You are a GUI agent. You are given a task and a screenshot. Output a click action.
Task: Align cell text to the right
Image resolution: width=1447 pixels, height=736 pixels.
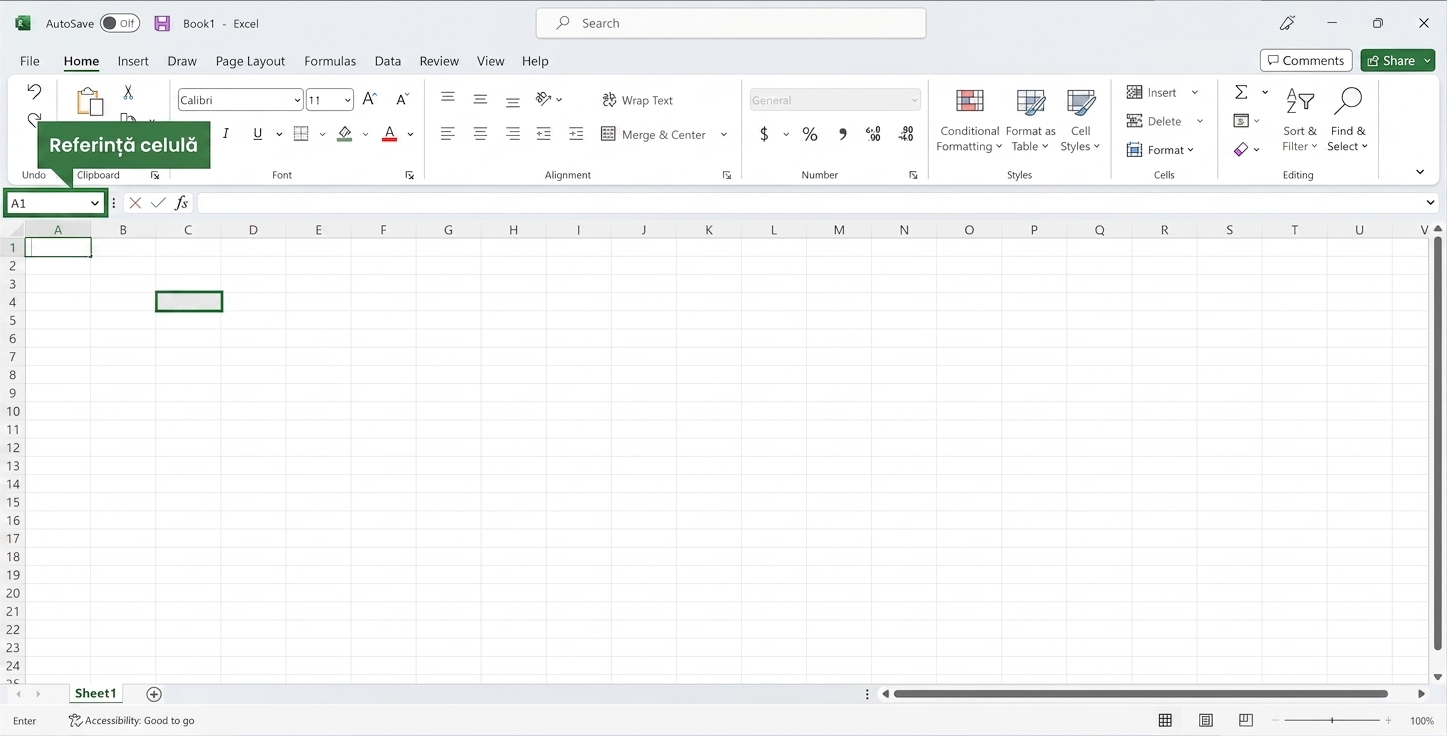[512, 134]
